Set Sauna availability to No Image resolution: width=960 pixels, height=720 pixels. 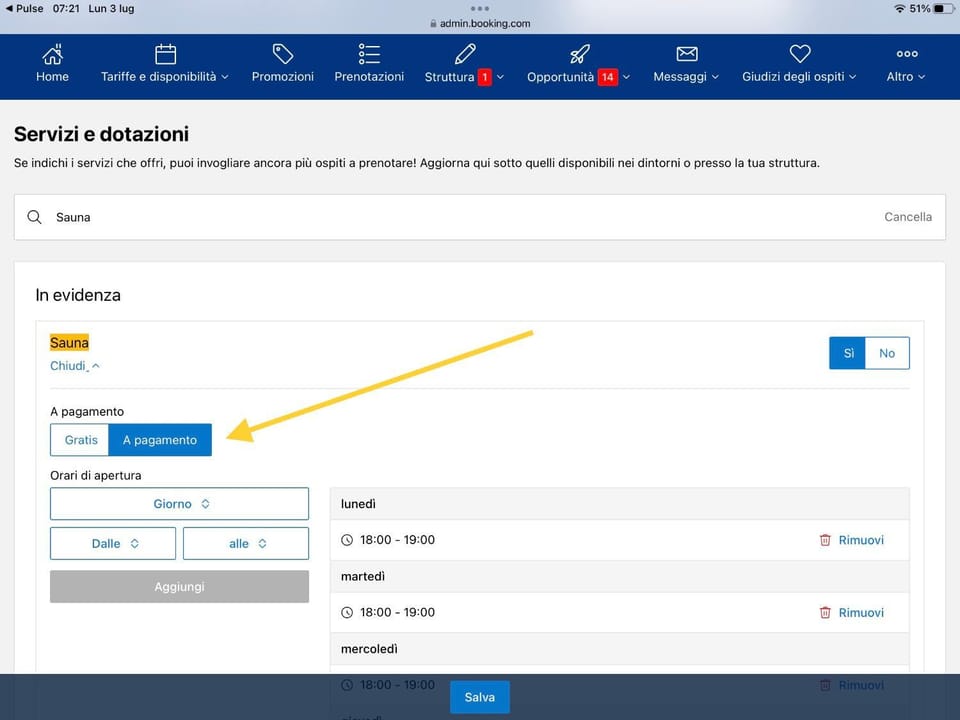click(x=887, y=353)
